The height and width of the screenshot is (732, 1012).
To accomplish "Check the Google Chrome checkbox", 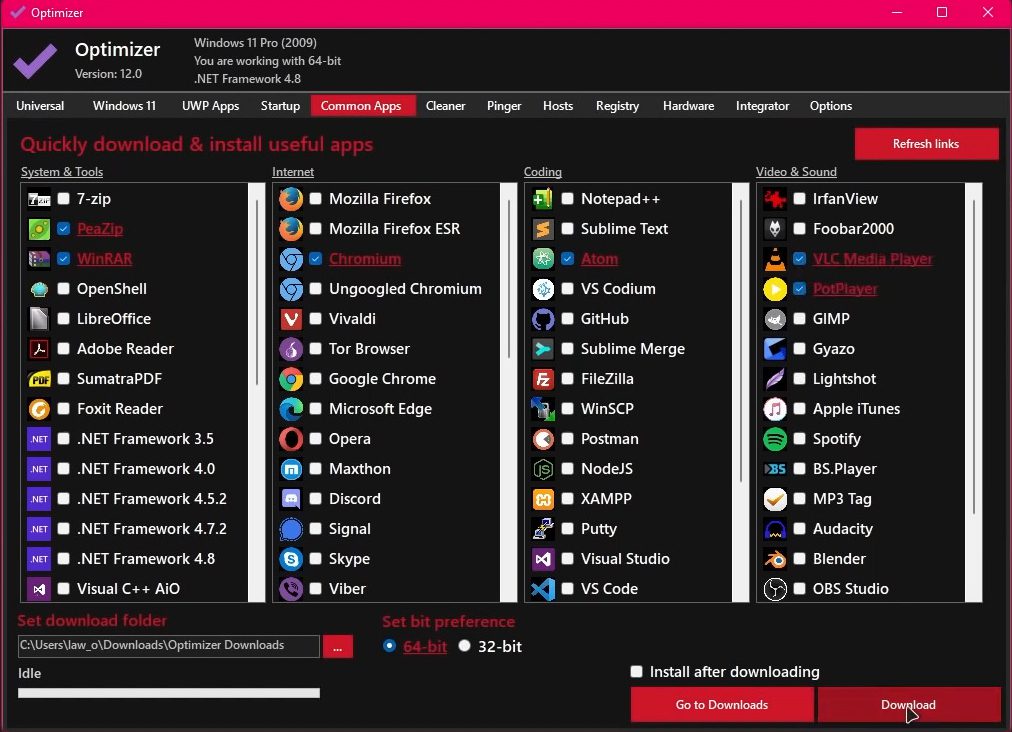I will [316, 379].
